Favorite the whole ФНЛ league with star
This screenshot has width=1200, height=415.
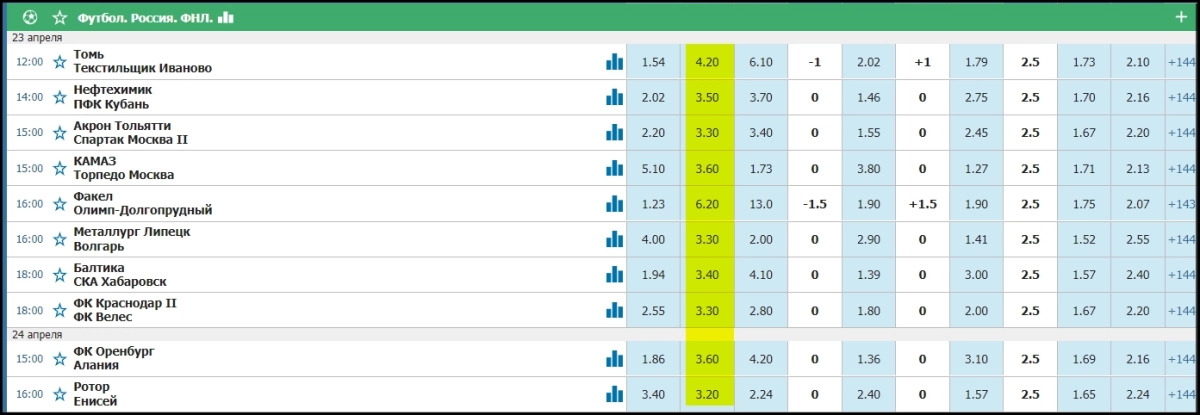click(60, 17)
